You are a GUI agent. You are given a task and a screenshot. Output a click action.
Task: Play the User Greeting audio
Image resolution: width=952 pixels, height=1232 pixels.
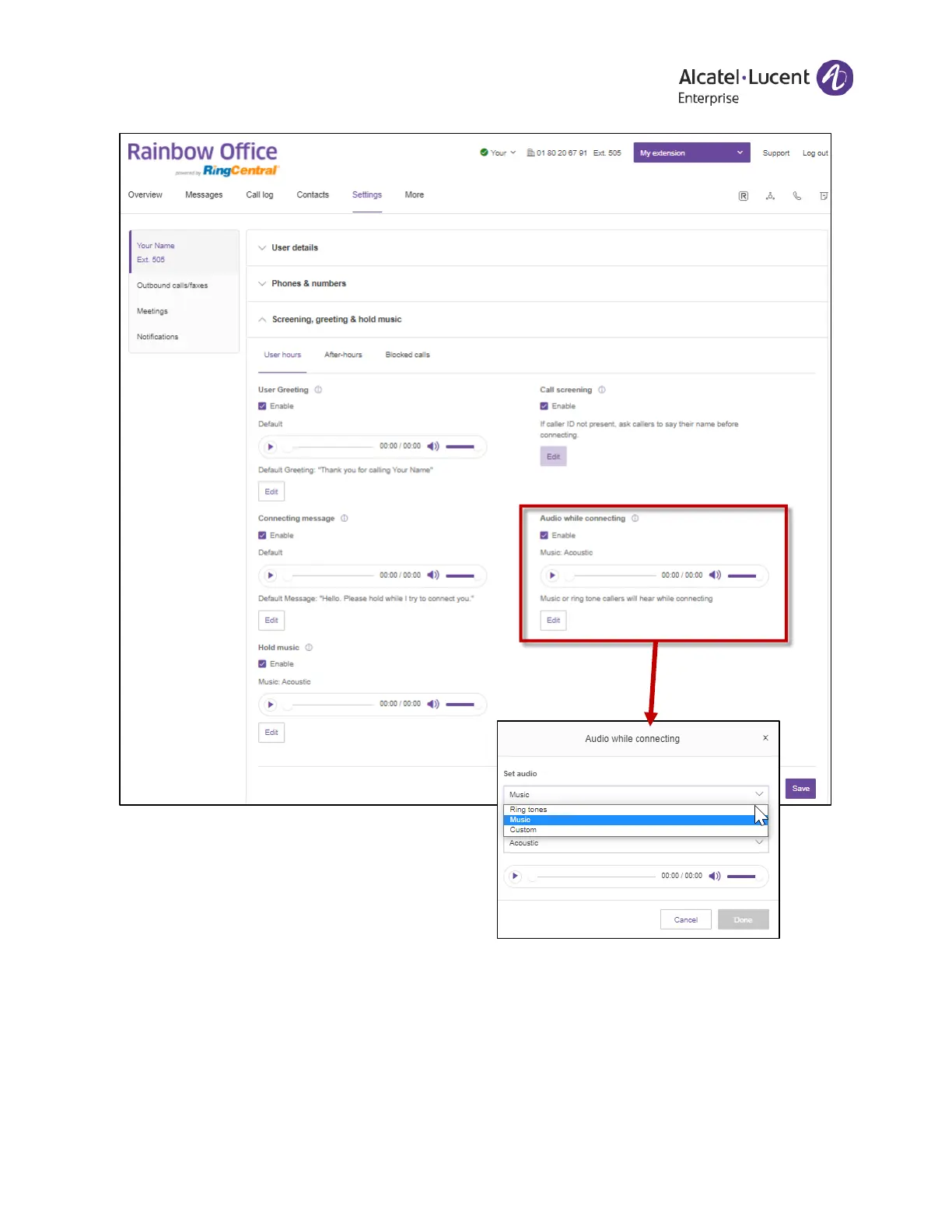click(270, 446)
